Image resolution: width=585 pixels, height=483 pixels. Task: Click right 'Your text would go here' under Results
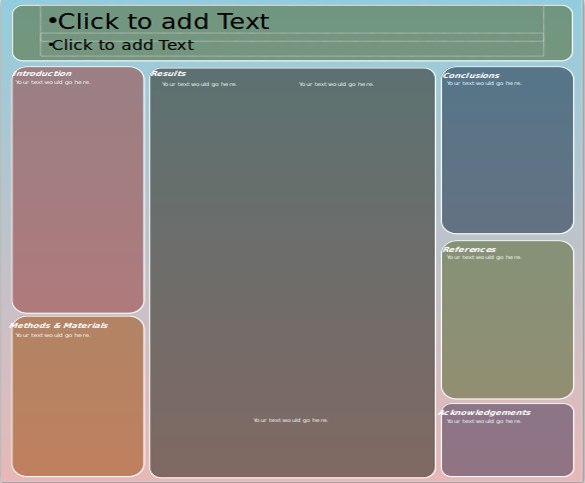(x=336, y=84)
